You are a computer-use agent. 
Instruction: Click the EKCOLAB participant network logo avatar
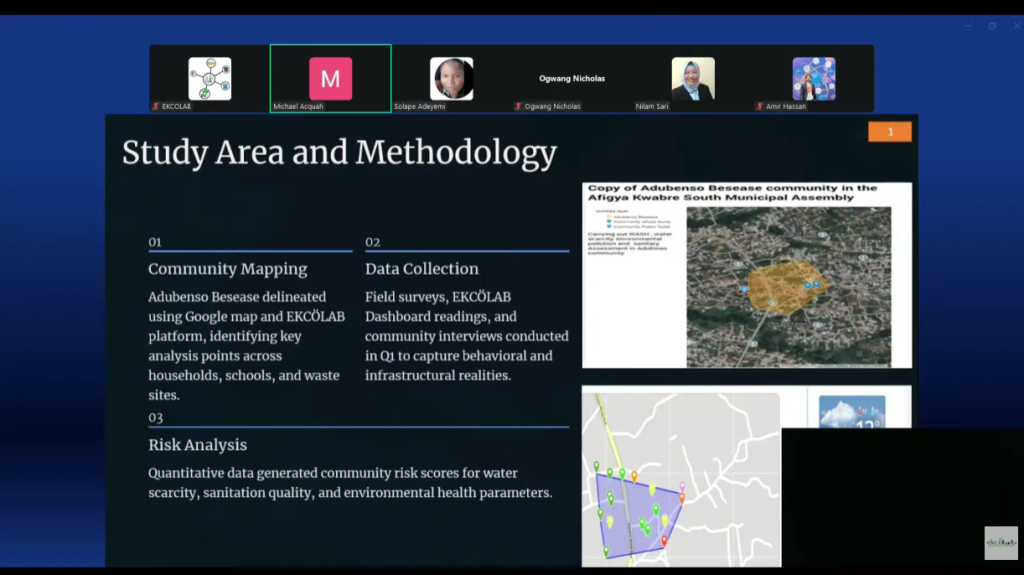210,78
